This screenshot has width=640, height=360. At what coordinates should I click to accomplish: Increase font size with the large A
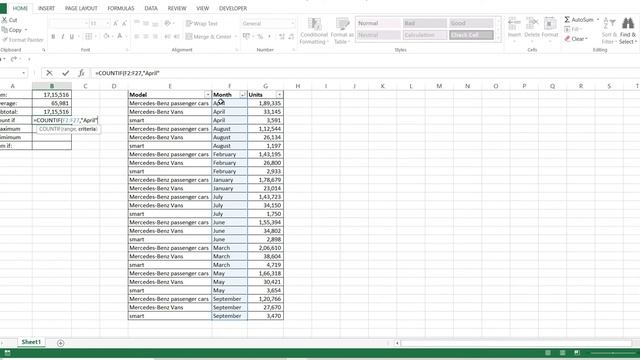116,24
